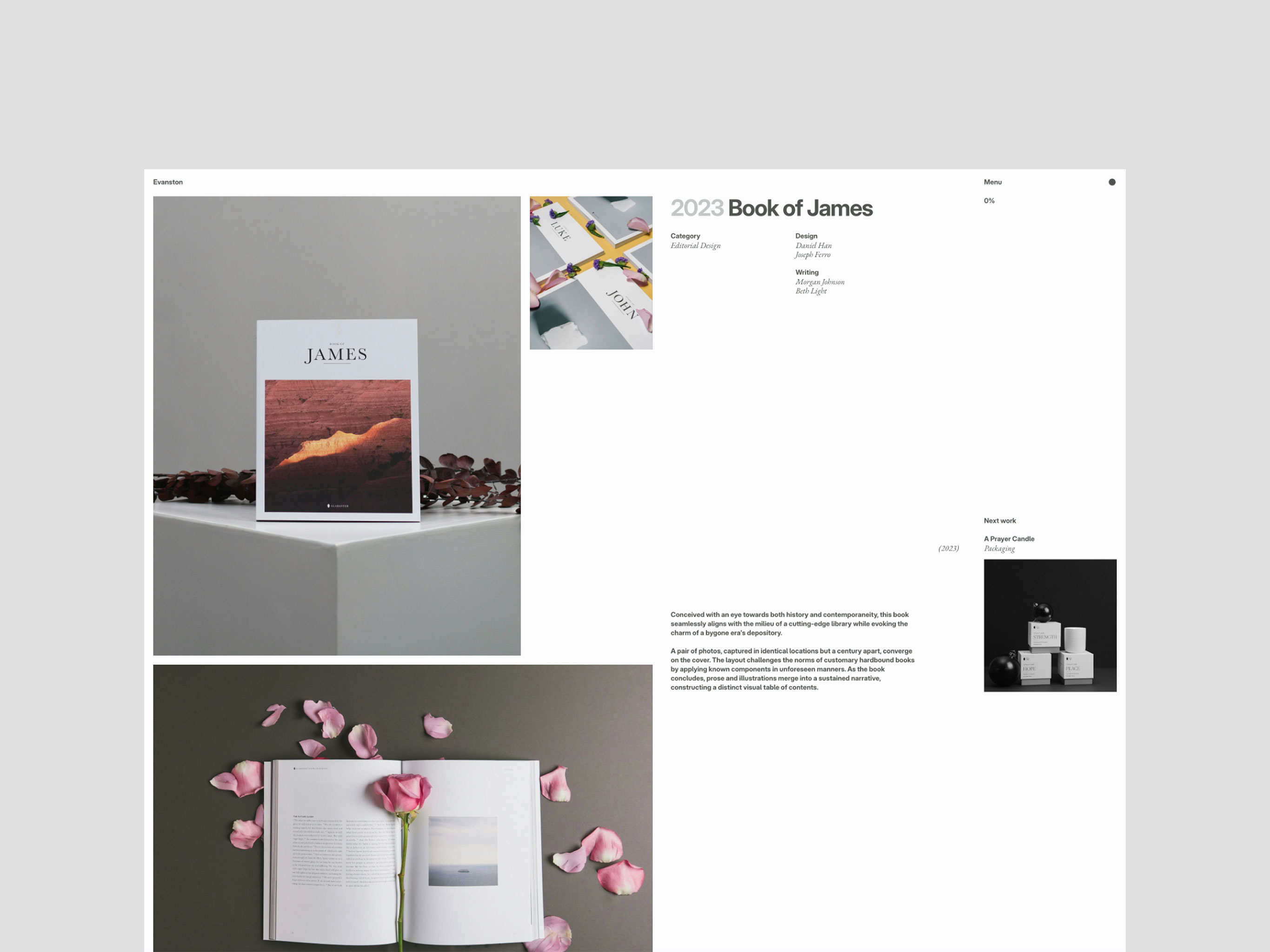Click the (2023) year label
1270x952 pixels.
click(948, 549)
